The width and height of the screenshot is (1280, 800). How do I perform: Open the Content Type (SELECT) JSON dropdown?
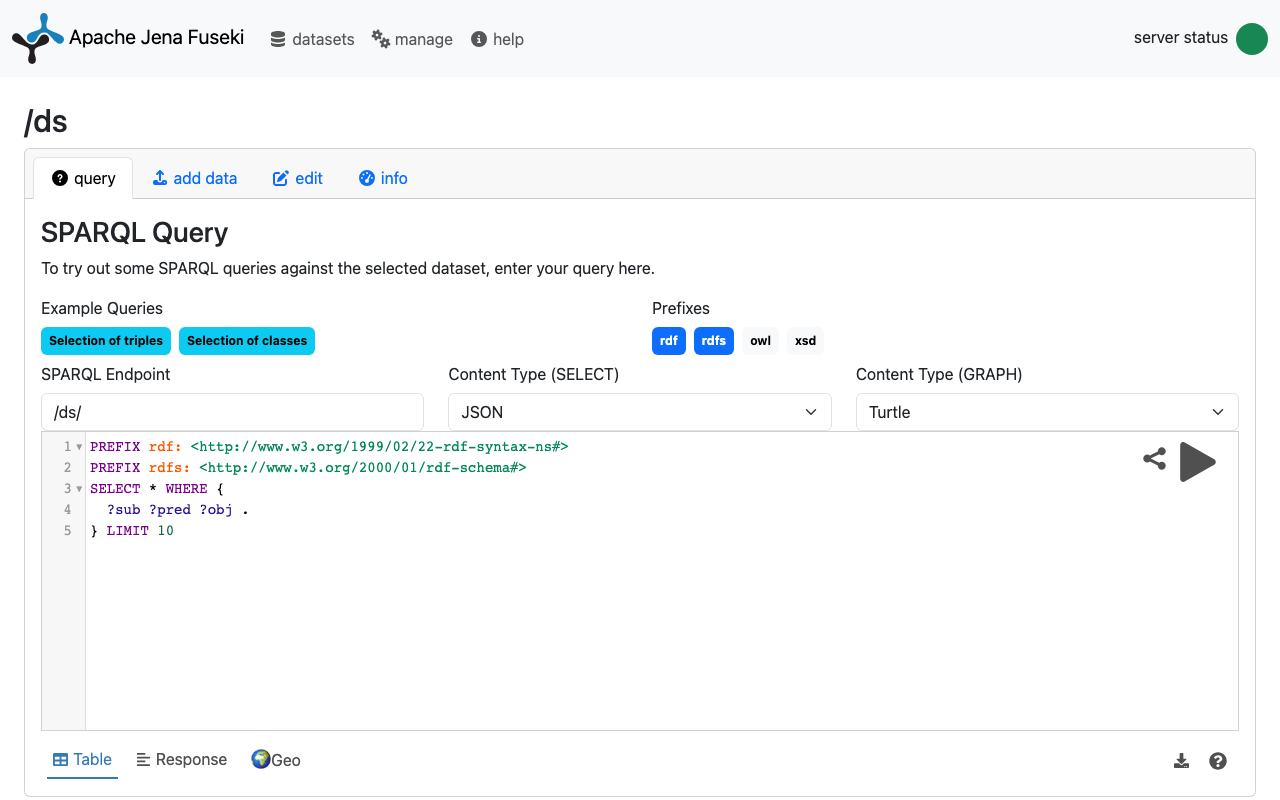click(640, 412)
